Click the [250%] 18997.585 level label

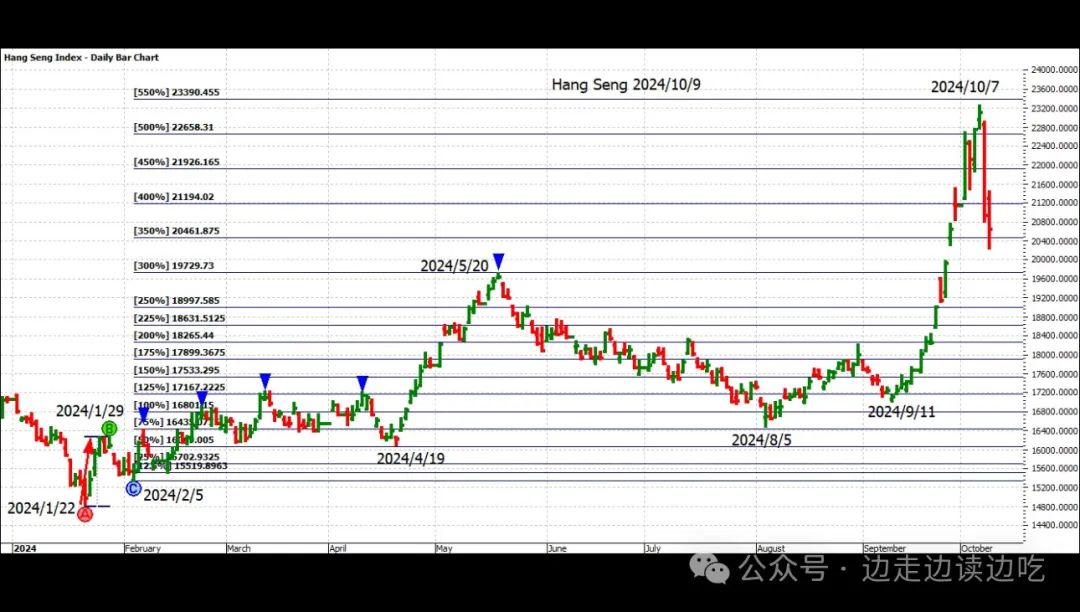[177, 301]
